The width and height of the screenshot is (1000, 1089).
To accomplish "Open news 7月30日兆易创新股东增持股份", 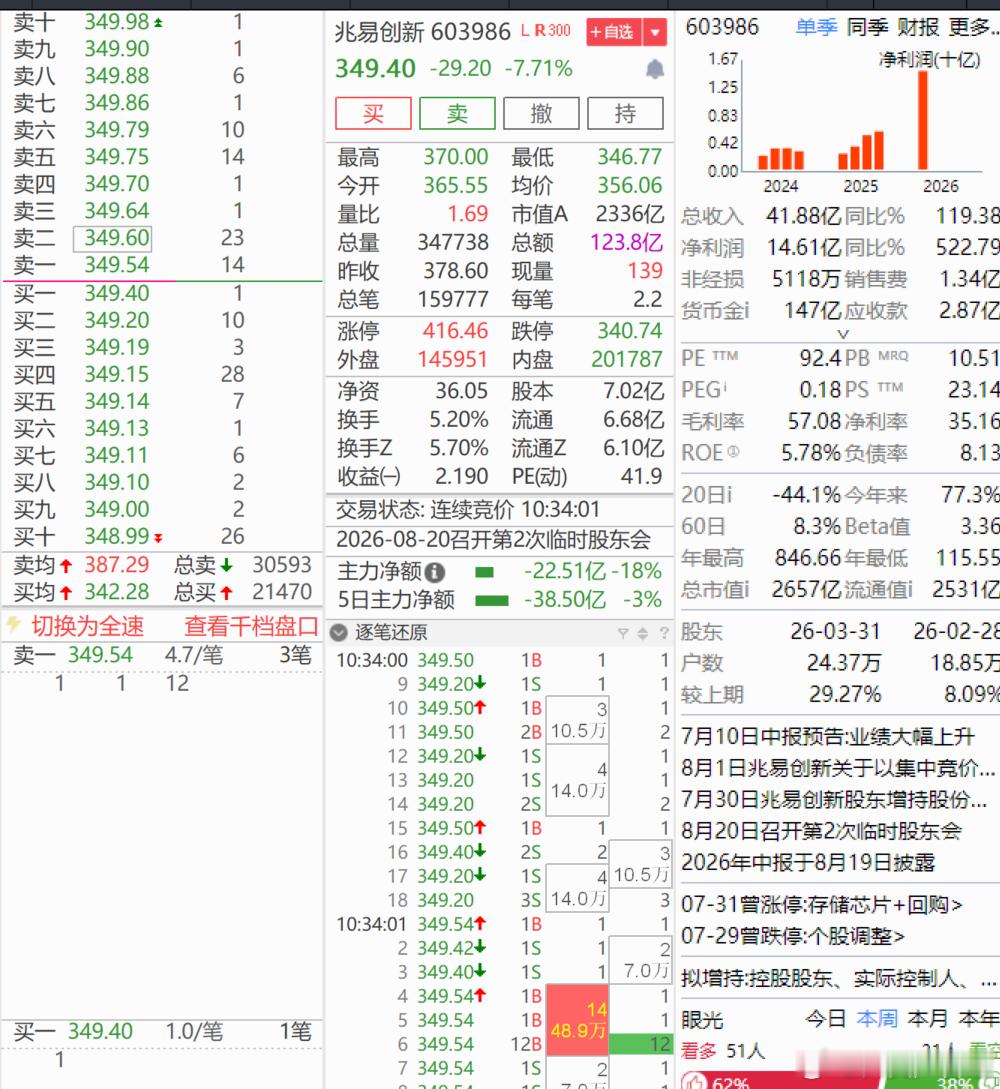I will (x=834, y=799).
